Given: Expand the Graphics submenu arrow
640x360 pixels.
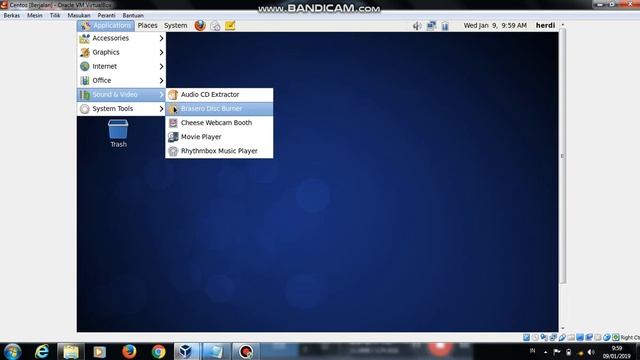Looking at the screenshot, I should pyautogui.click(x=161, y=52).
